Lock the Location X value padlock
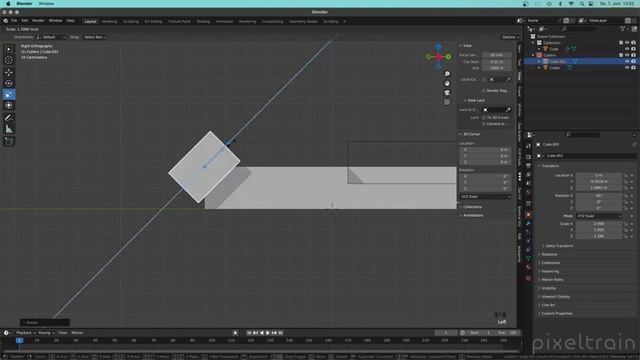The width and height of the screenshot is (640, 360). tap(626, 176)
